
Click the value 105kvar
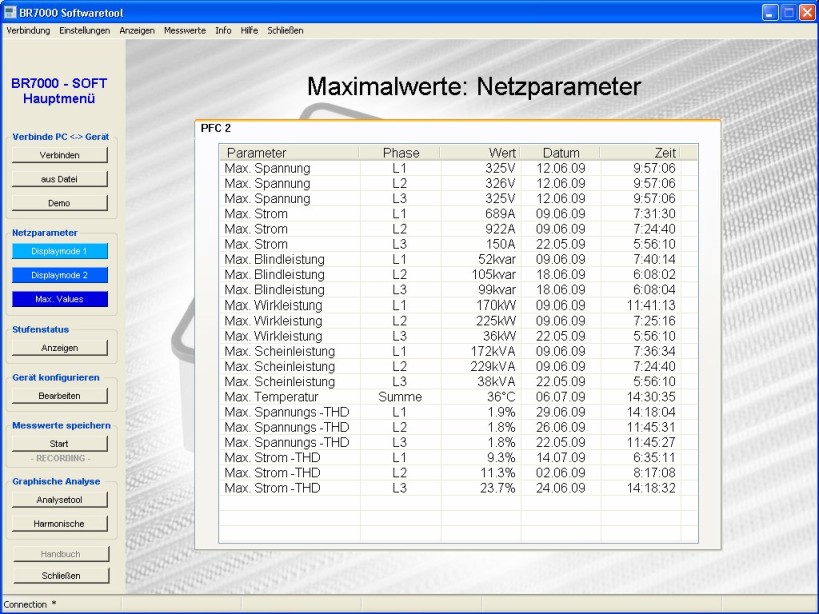pos(494,274)
